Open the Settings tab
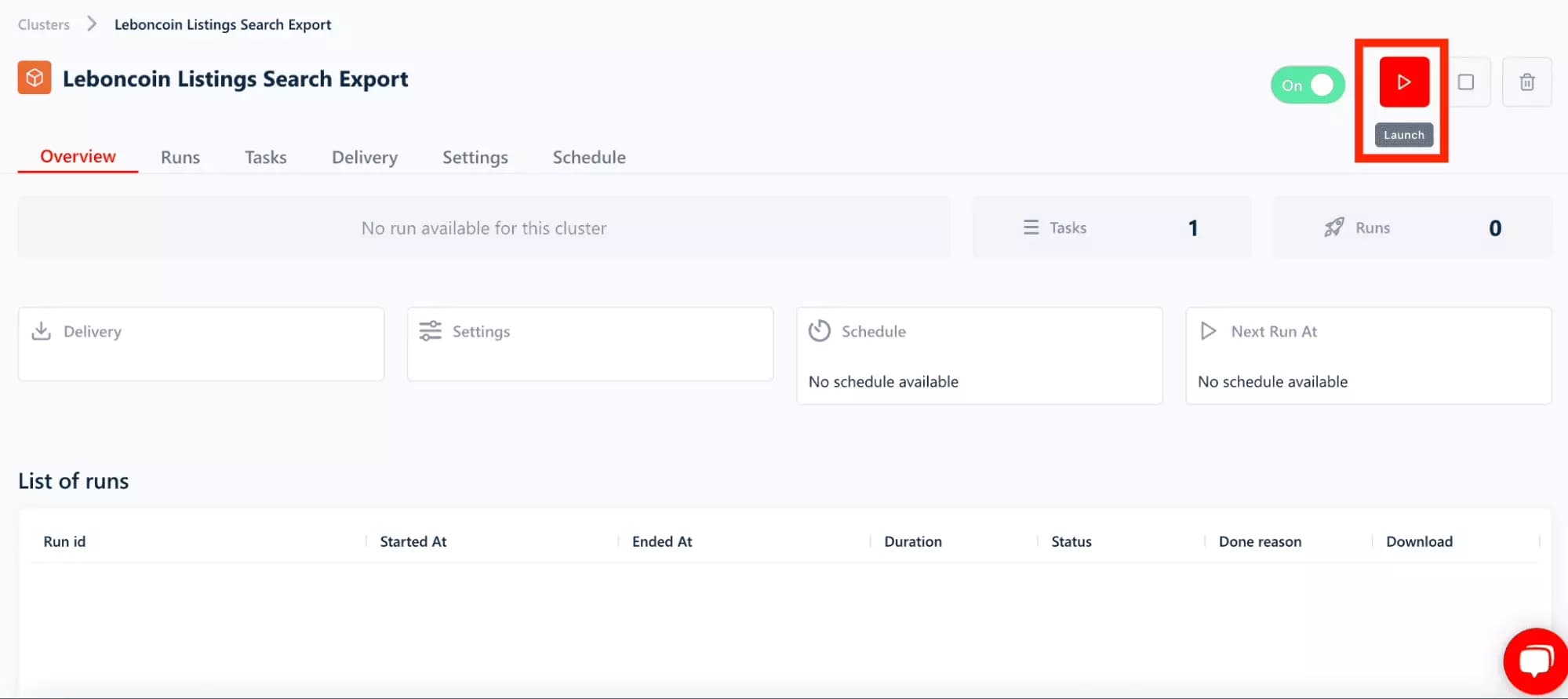1568x699 pixels. click(x=475, y=158)
